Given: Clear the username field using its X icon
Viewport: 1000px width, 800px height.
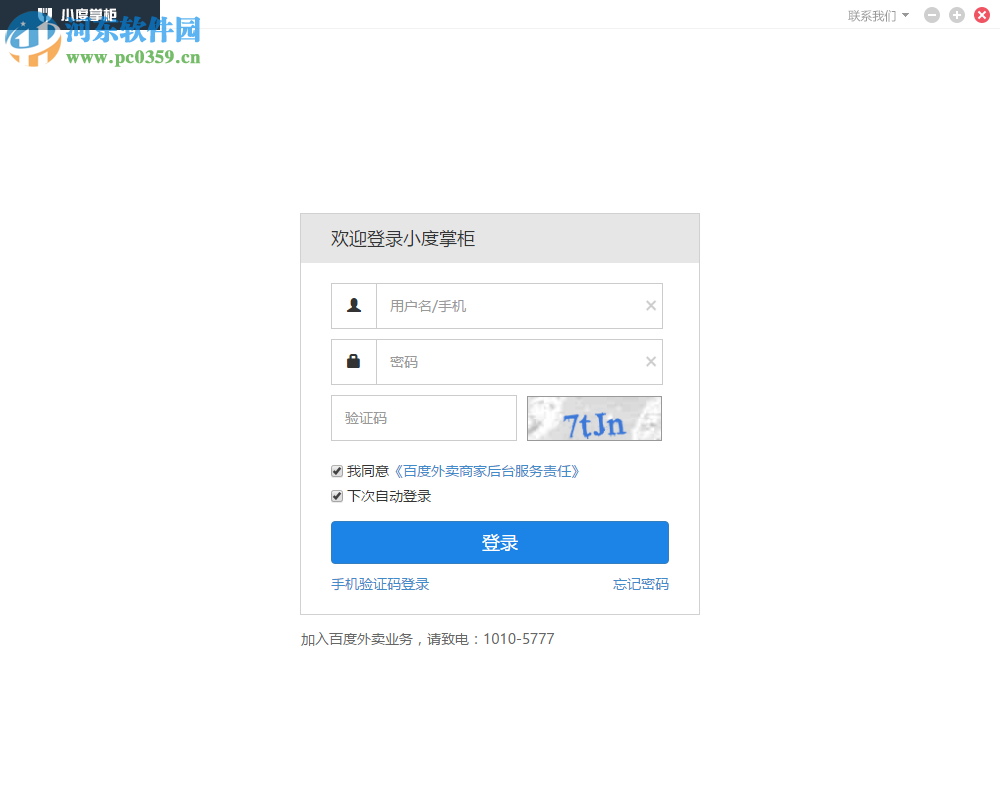Looking at the screenshot, I should [x=650, y=305].
